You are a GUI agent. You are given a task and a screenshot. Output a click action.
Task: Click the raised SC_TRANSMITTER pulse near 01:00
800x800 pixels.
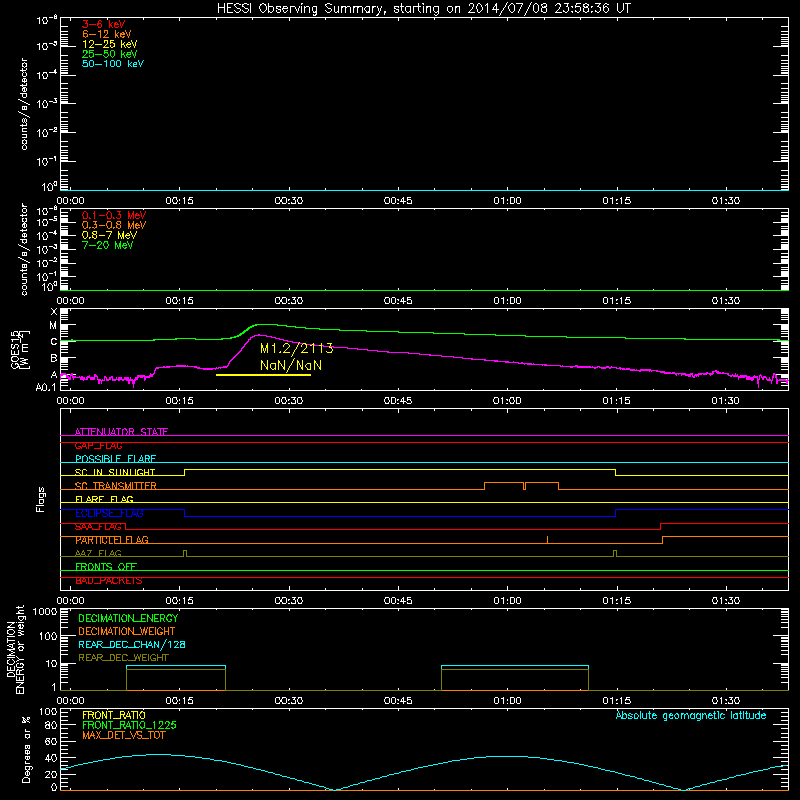coord(521,485)
